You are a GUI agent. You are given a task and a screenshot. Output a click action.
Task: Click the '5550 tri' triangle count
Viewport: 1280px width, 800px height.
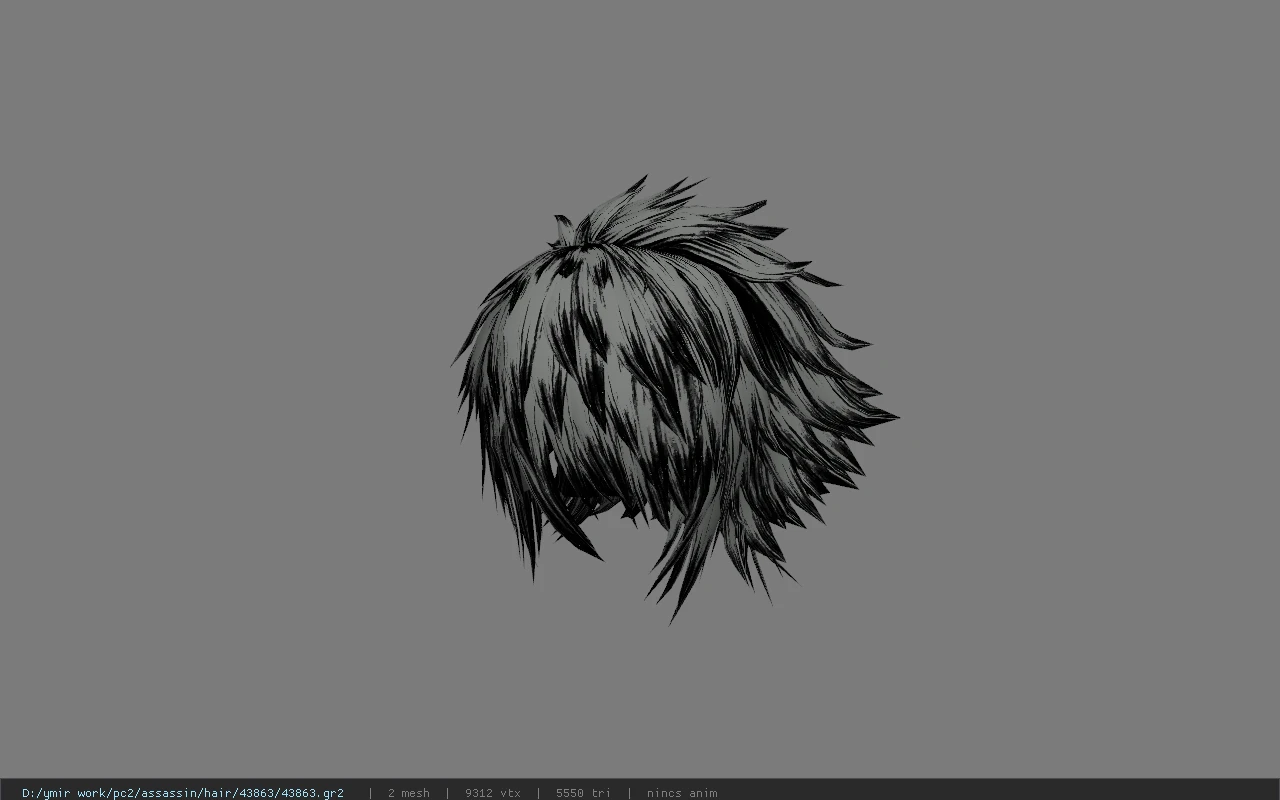[x=583, y=793]
